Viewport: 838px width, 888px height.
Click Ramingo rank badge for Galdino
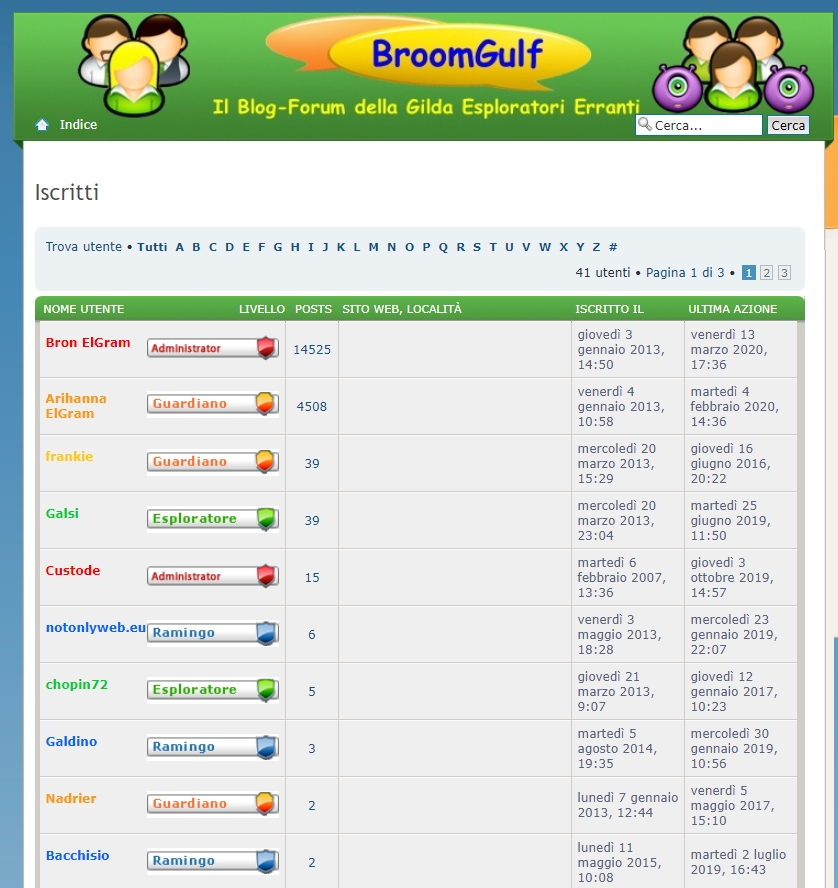[213, 746]
